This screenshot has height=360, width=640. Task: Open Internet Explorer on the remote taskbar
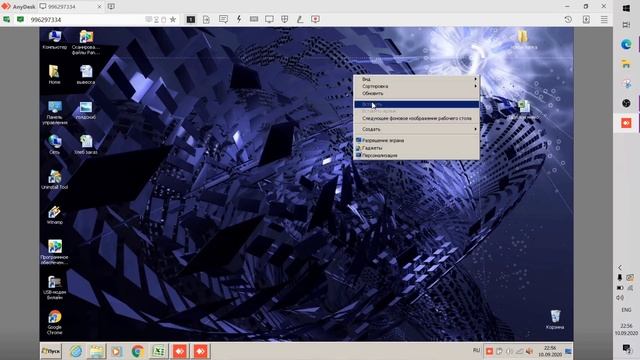[x=76, y=351]
